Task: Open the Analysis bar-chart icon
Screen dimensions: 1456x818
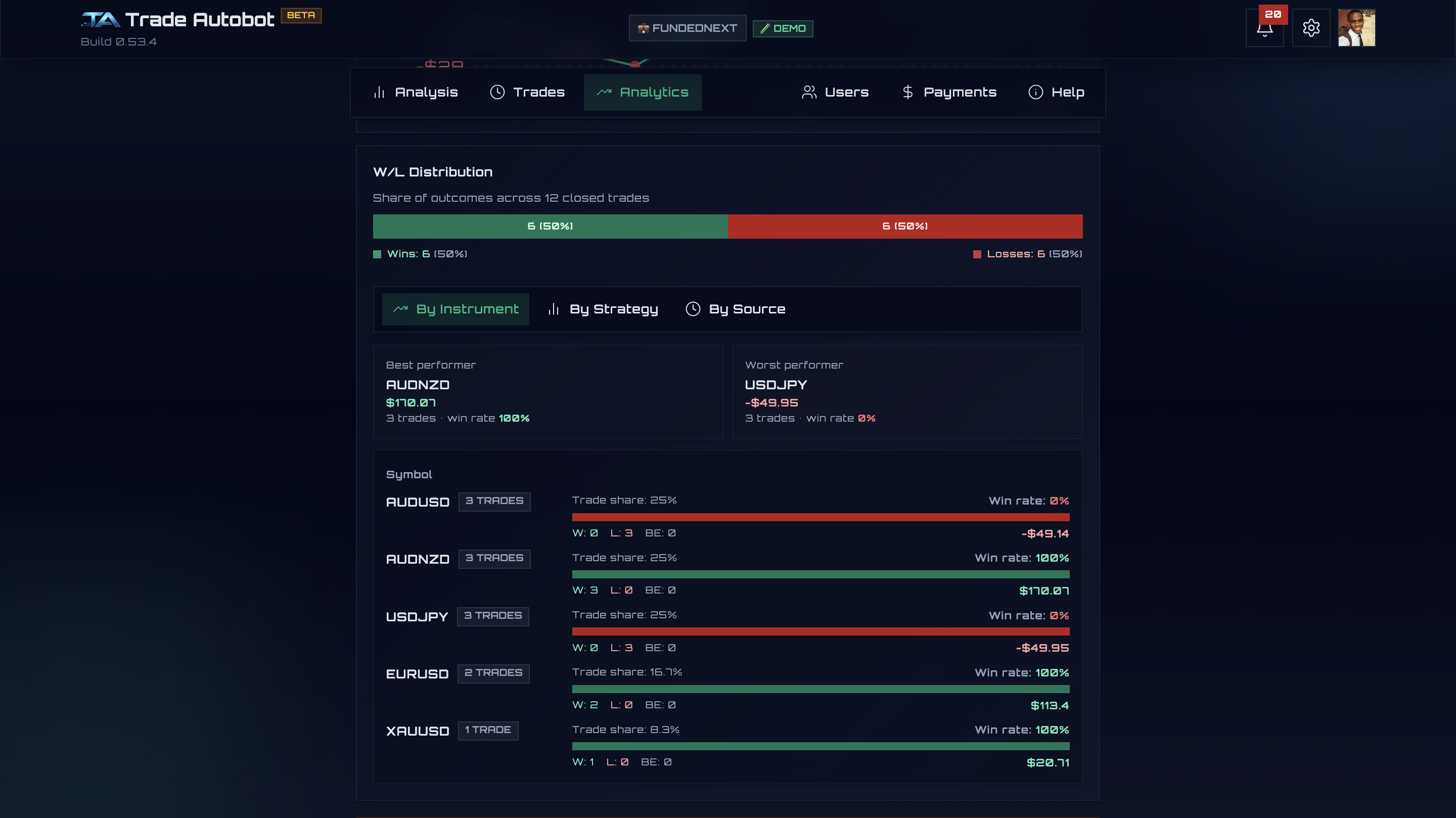Action: point(379,92)
